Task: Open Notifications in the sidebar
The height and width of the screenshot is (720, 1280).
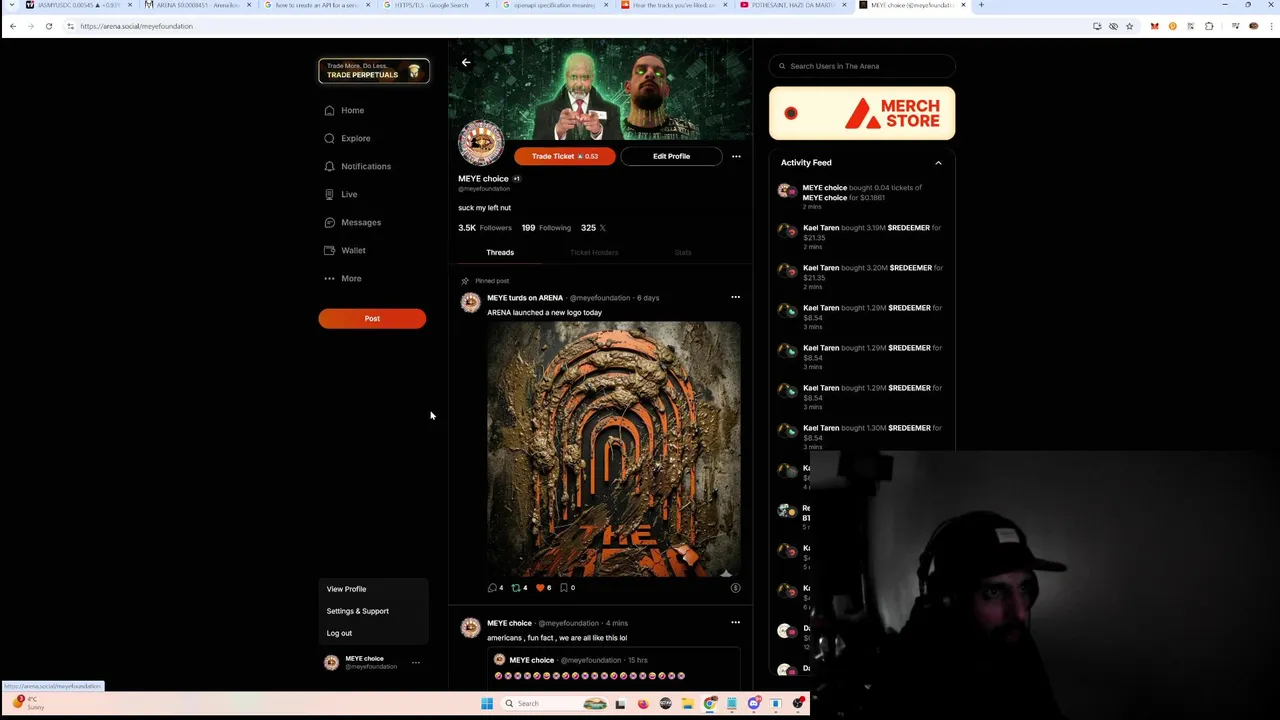Action: 357,166
